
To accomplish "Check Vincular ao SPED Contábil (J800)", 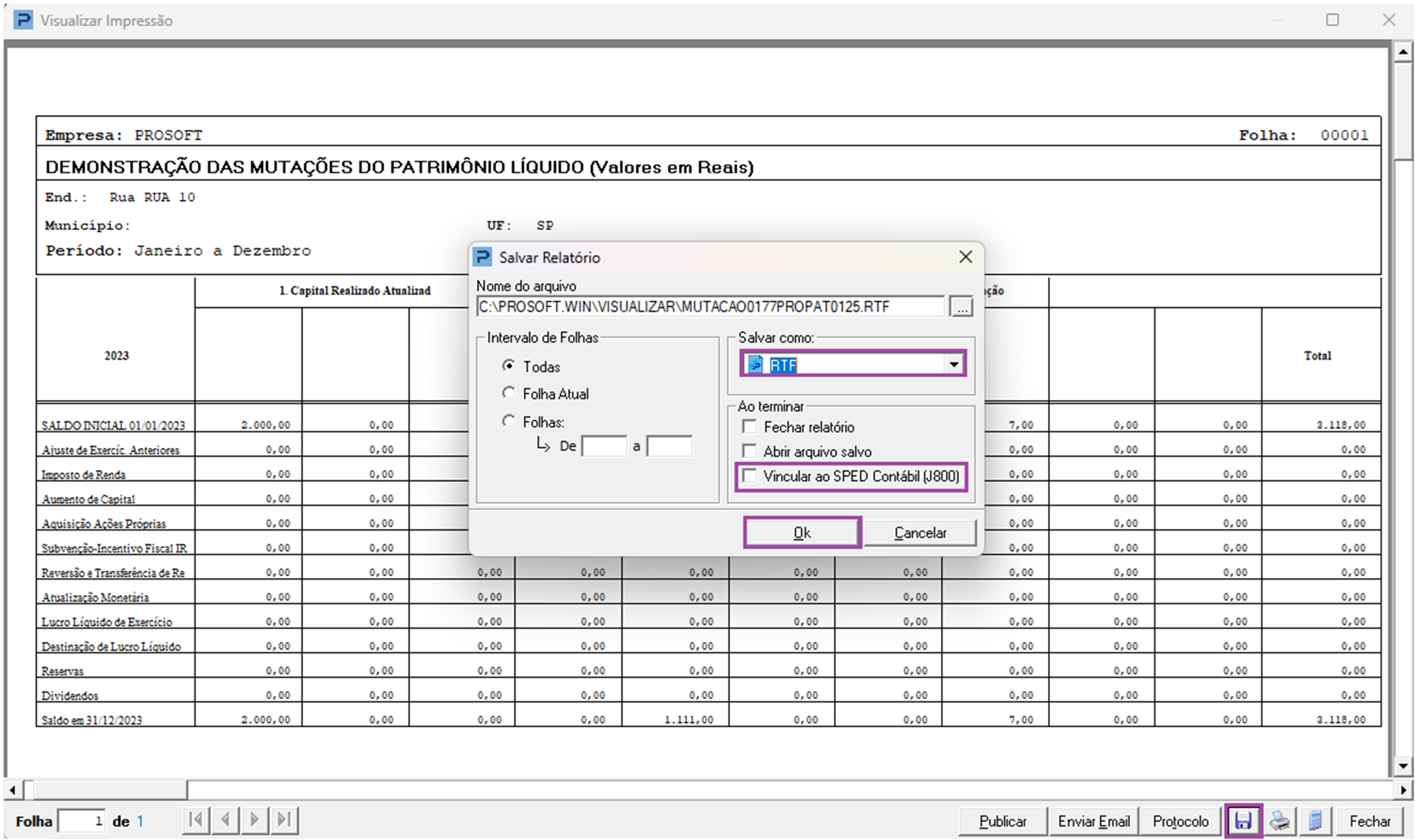I will click(750, 476).
